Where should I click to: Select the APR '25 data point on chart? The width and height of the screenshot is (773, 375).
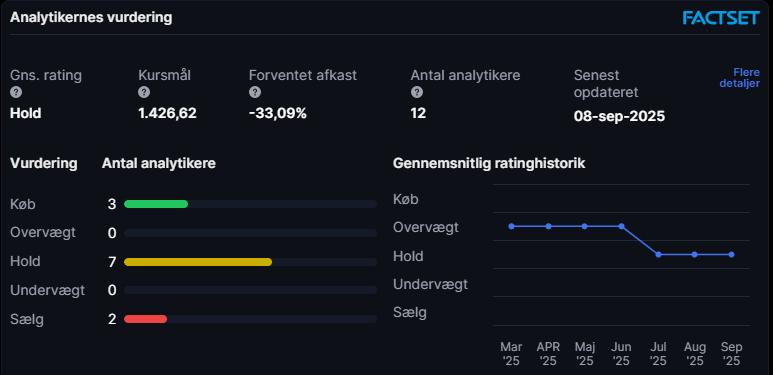coord(548,226)
